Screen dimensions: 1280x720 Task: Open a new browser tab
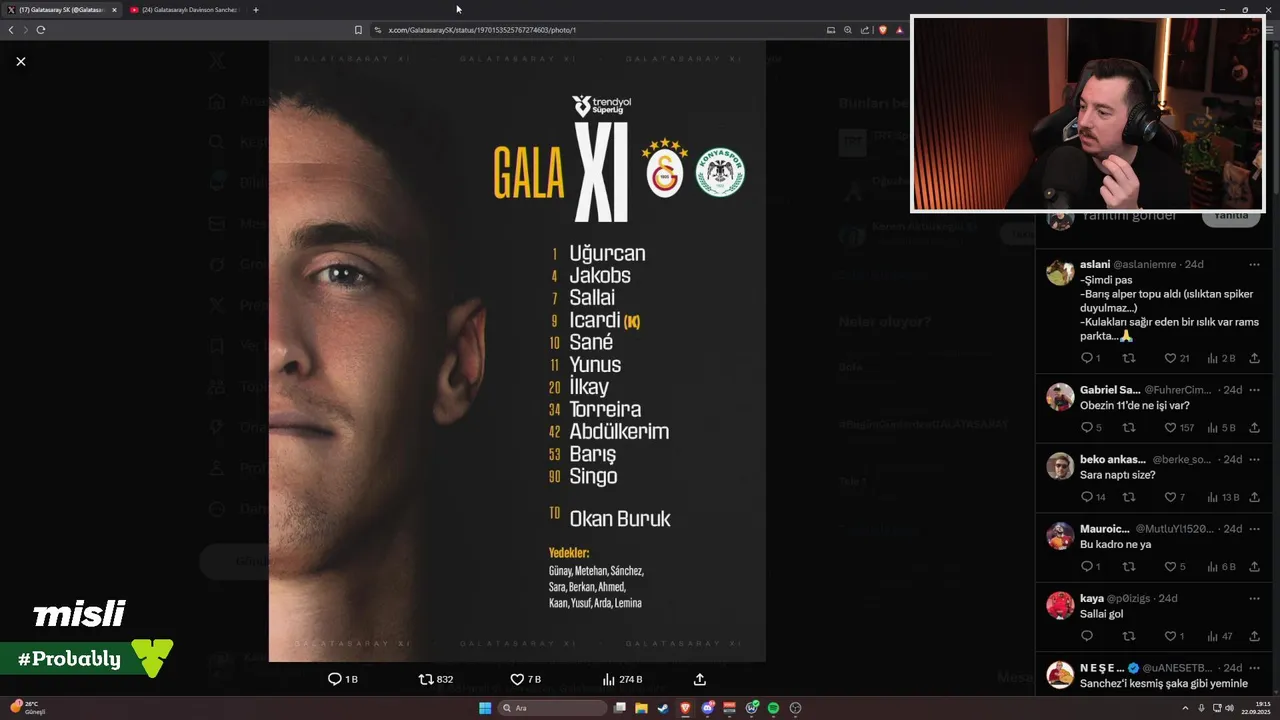256,10
